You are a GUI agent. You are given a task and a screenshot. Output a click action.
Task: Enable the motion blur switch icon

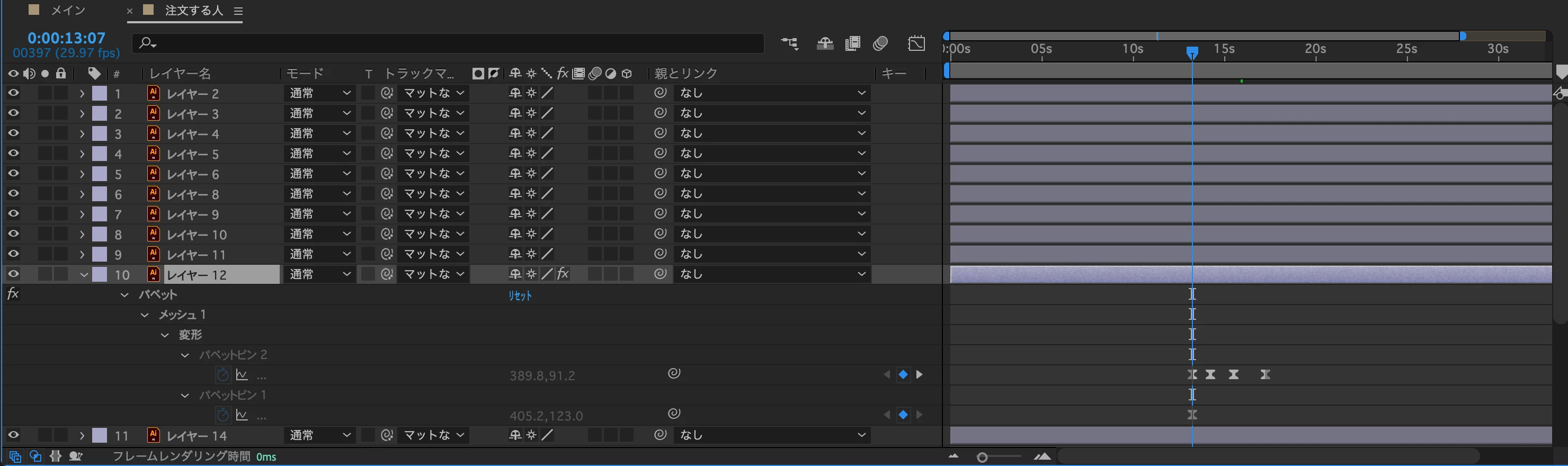(x=880, y=43)
